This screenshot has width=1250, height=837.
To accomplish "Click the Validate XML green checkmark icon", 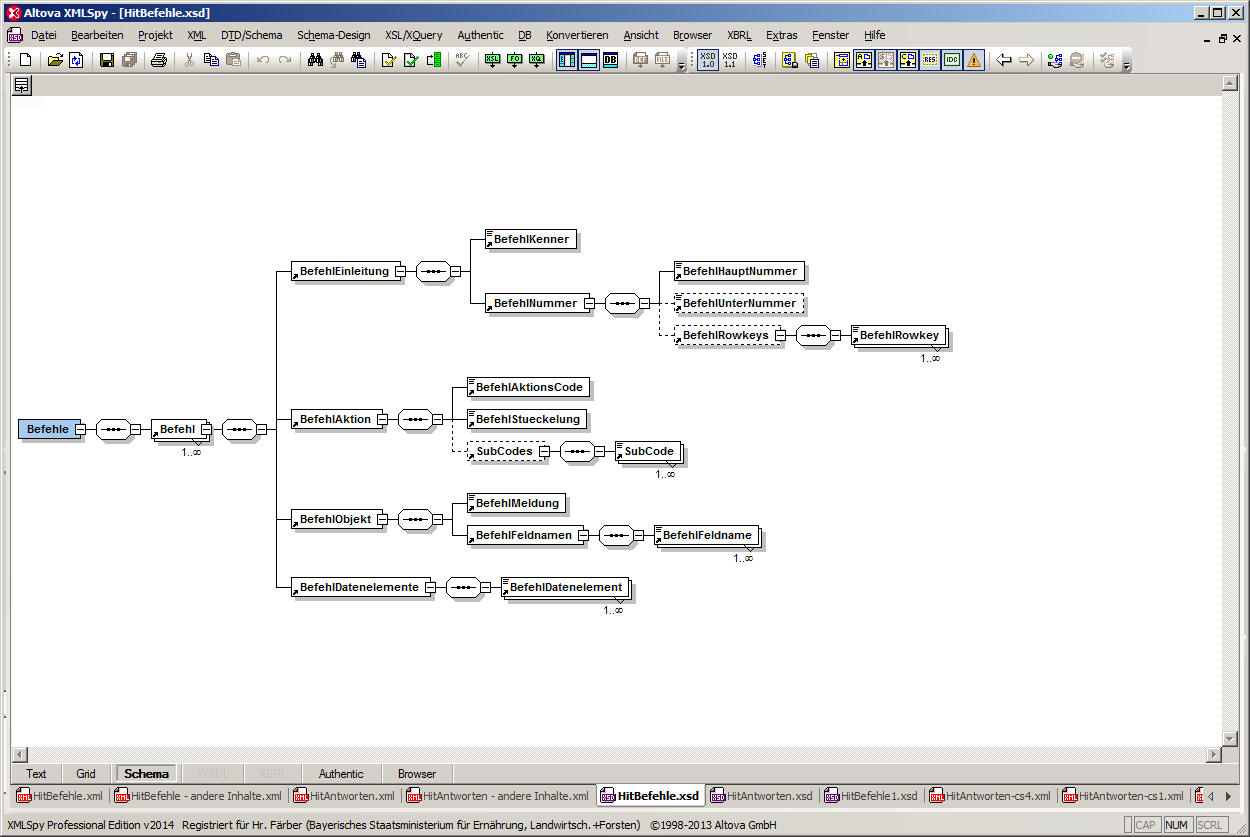I will pyautogui.click(x=411, y=60).
